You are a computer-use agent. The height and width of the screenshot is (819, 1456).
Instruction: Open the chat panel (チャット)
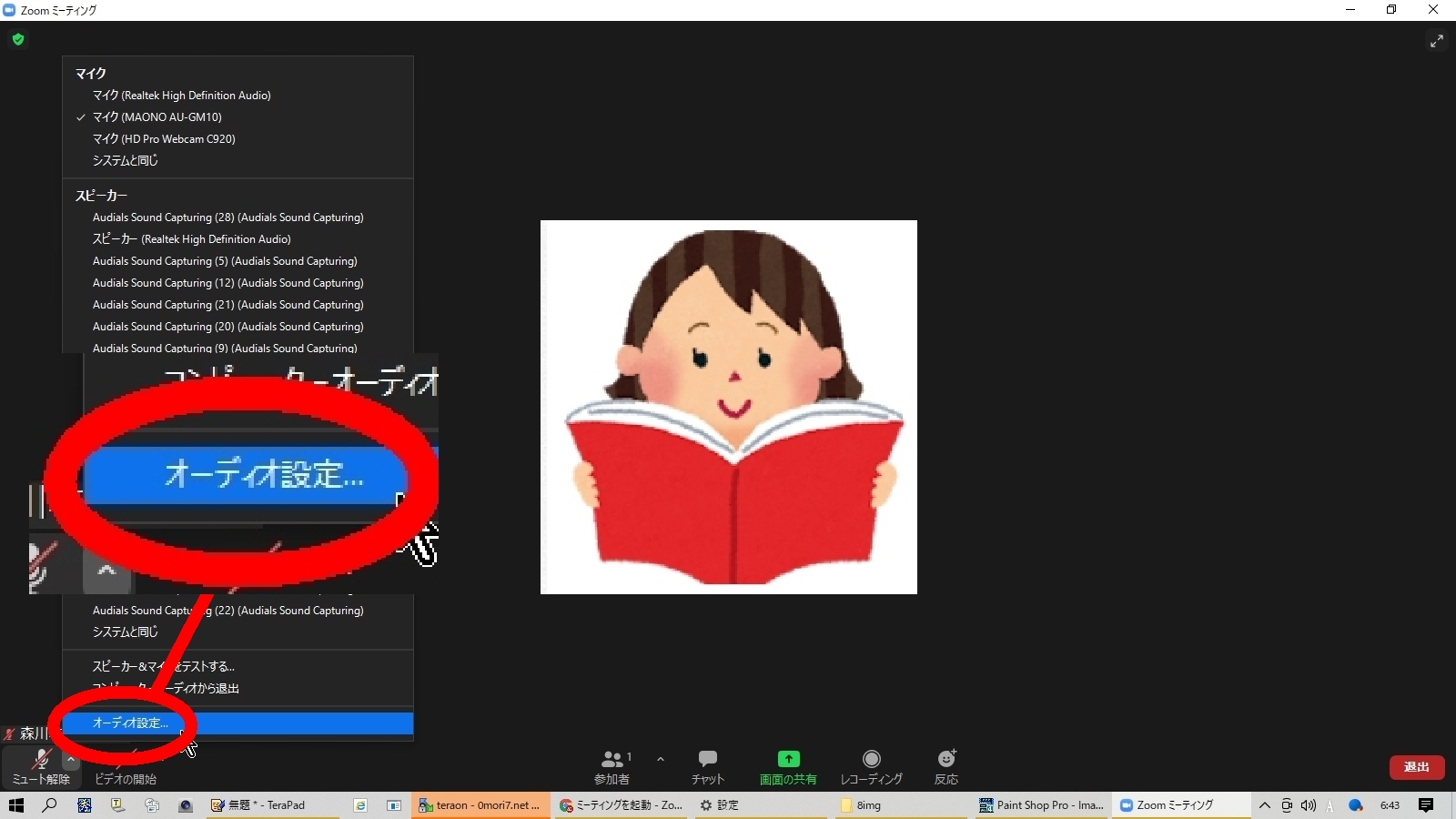point(707,767)
